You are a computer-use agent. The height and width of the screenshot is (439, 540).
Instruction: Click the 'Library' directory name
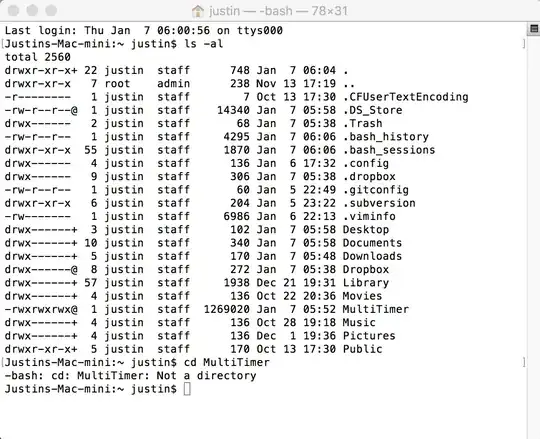coord(366,283)
